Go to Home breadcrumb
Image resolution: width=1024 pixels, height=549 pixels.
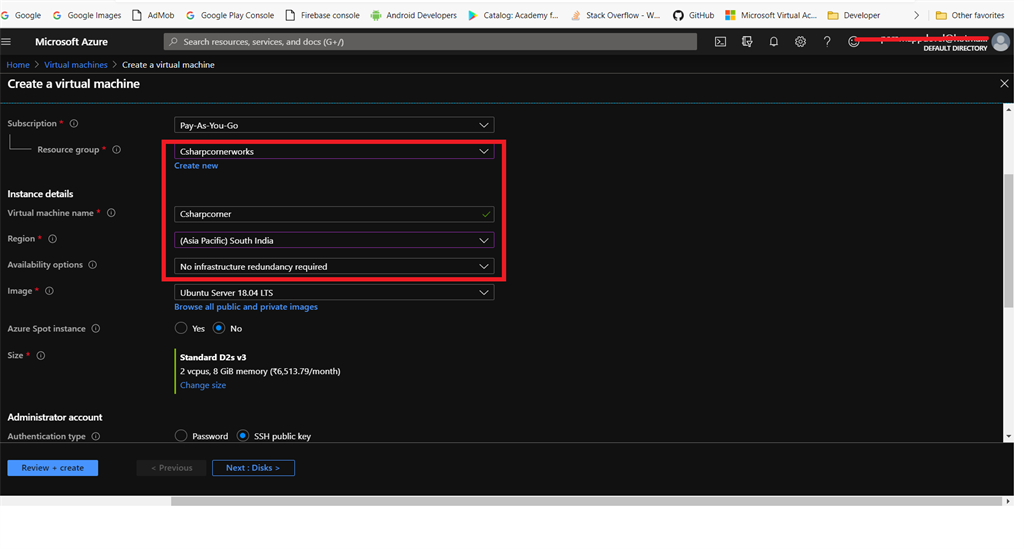[18, 65]
